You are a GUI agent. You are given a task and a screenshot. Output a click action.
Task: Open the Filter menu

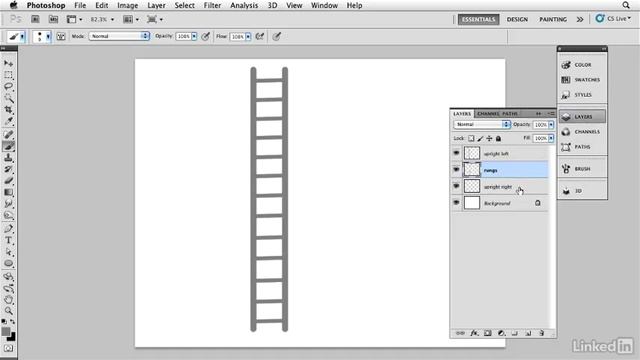coord(212,5)
